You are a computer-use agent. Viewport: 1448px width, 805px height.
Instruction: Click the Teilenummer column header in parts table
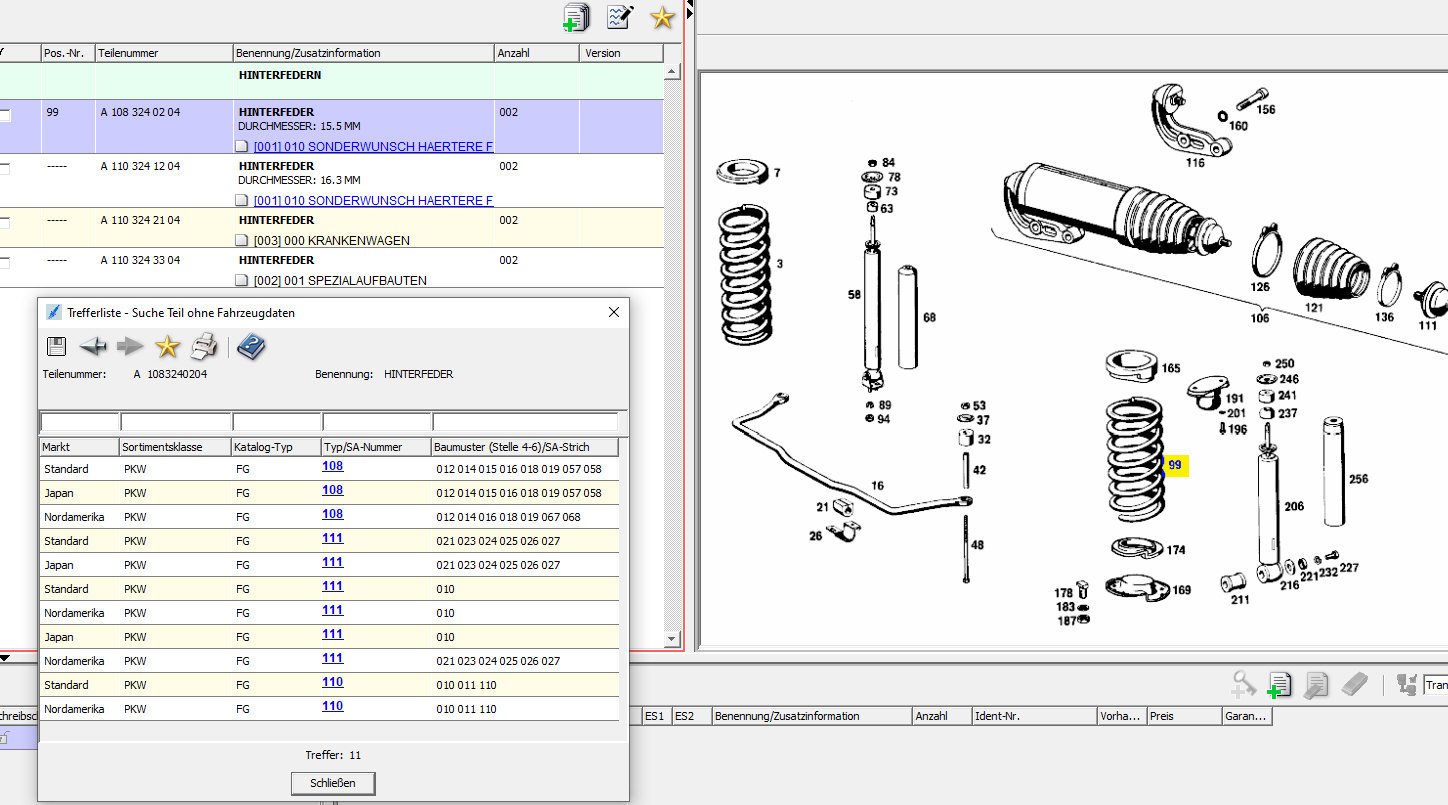(164, 53)
